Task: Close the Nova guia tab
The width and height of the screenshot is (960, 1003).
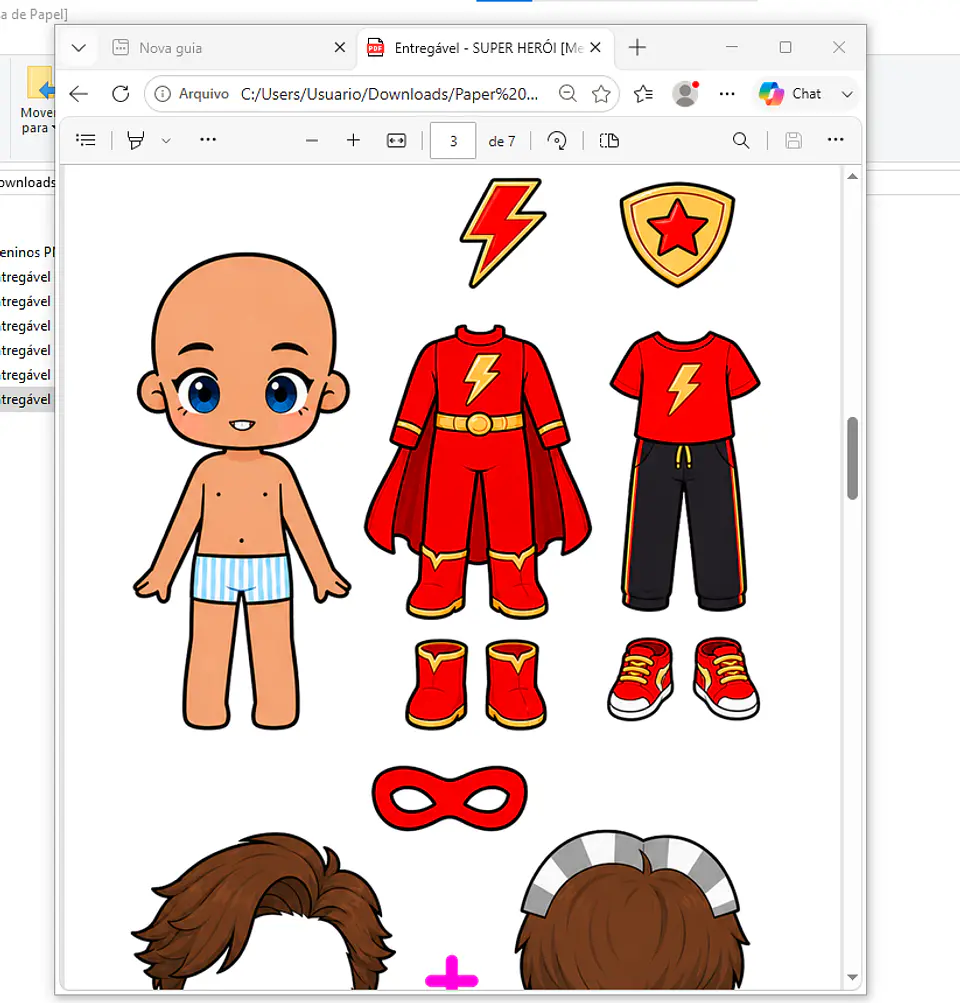Action: 340,47
